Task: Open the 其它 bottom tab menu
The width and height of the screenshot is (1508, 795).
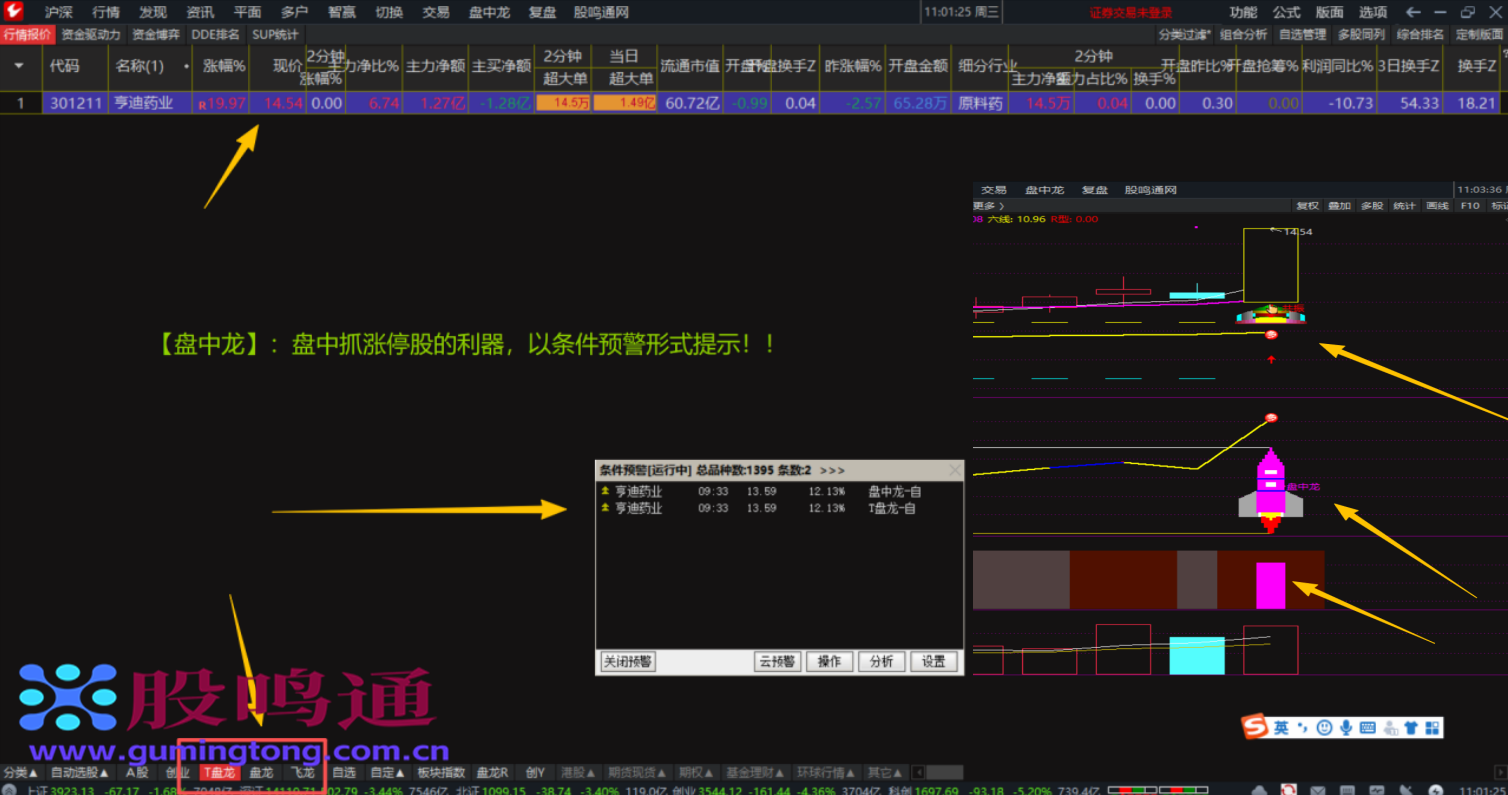Action: (x=887, y=772)
